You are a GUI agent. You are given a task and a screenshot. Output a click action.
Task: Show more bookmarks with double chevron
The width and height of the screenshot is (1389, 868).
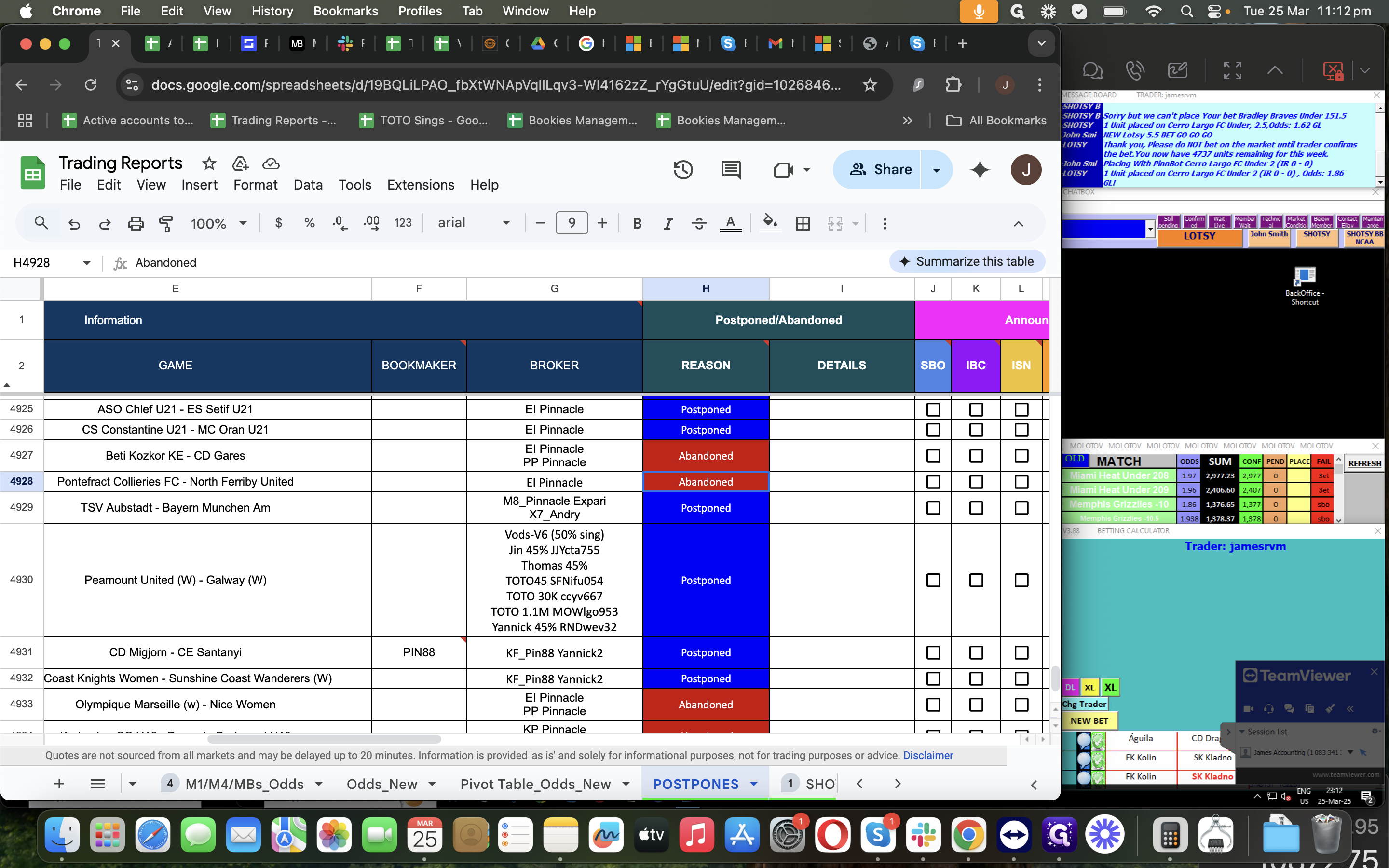point(907,120)
